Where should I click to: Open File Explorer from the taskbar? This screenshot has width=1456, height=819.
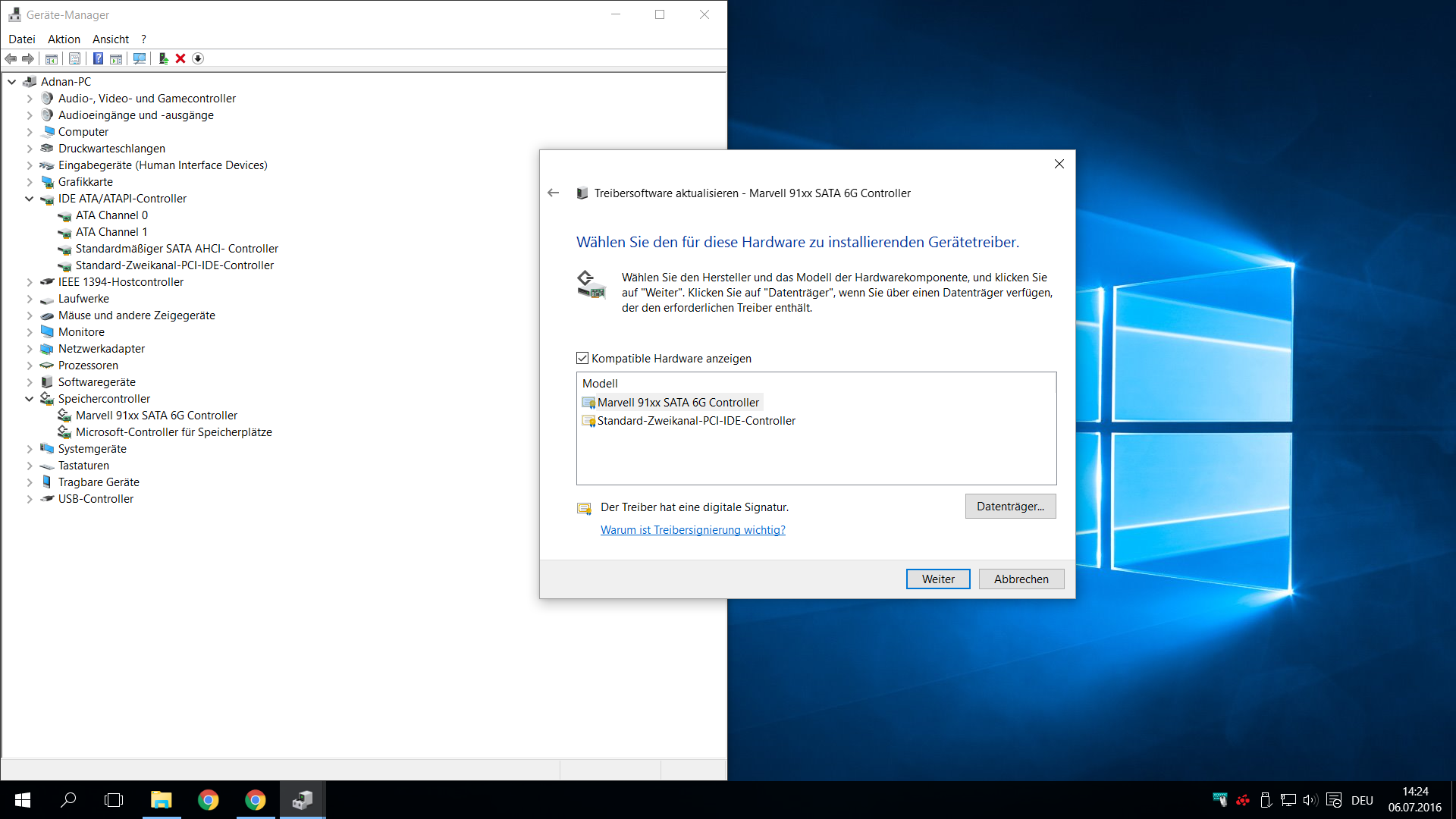(161, 800)
